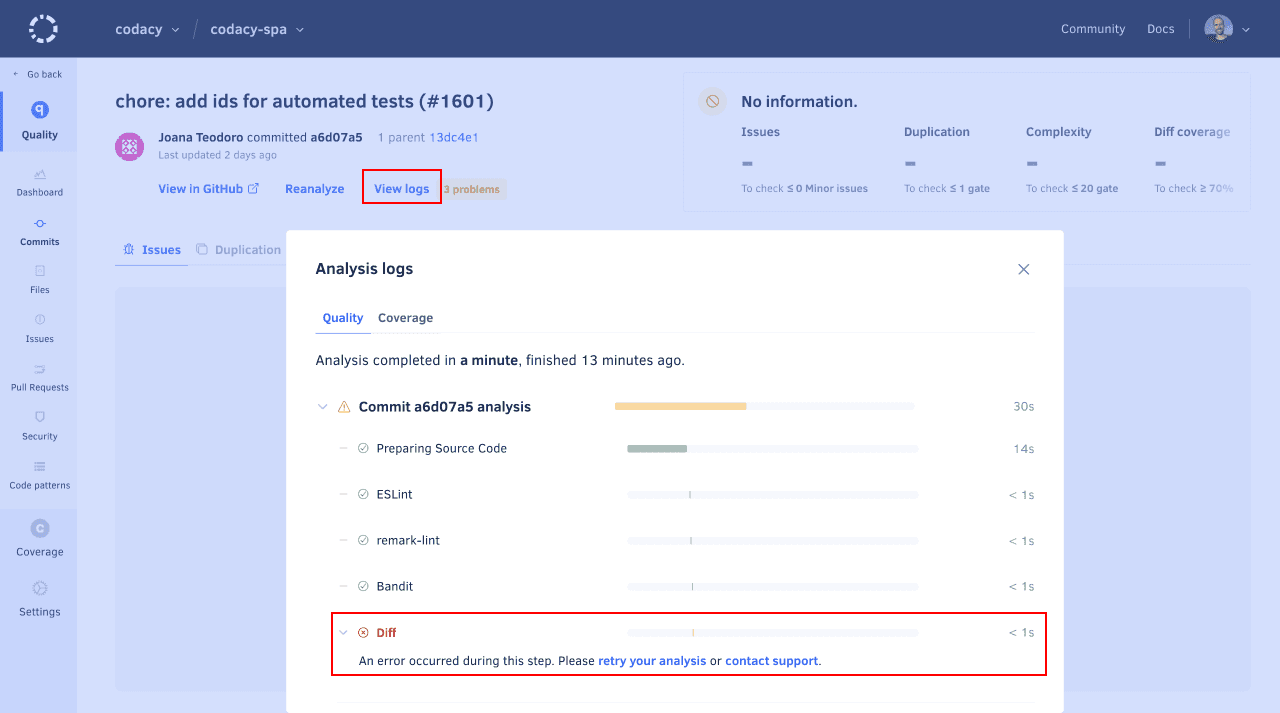Open Files in the sidebar
The height and width of the screenshot is (713, 1280).
pyautogui.click(x=40, y=279)
